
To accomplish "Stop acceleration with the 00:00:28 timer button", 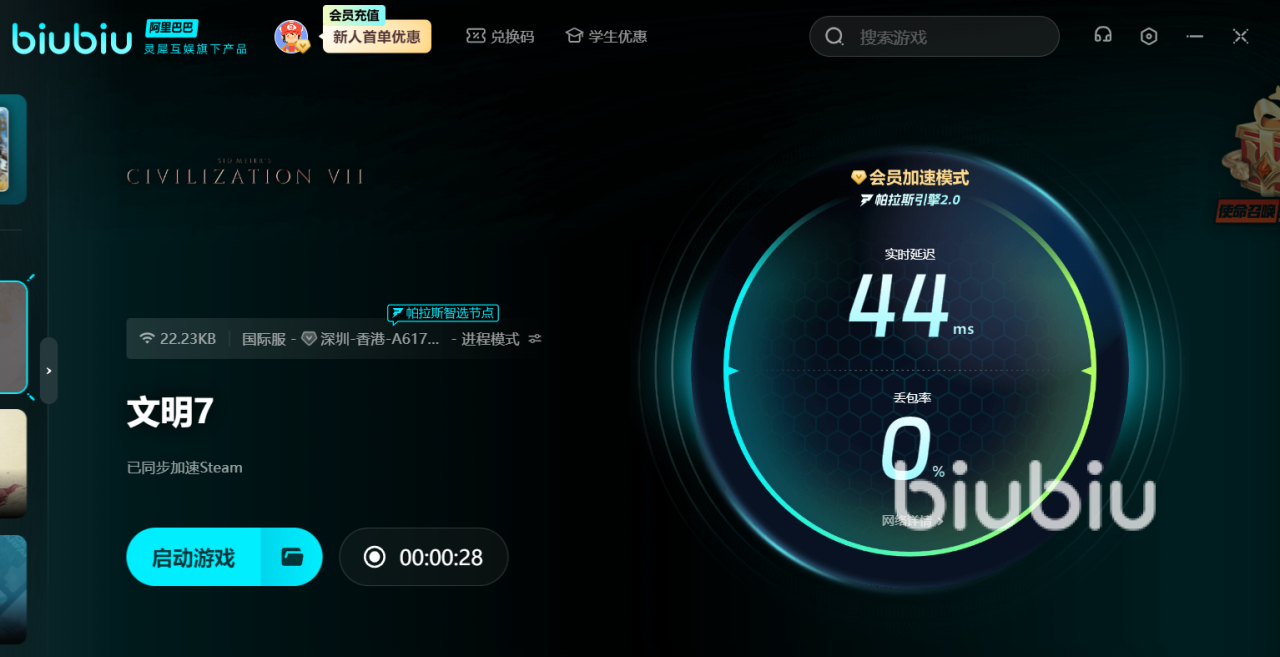I will (423, 557).
